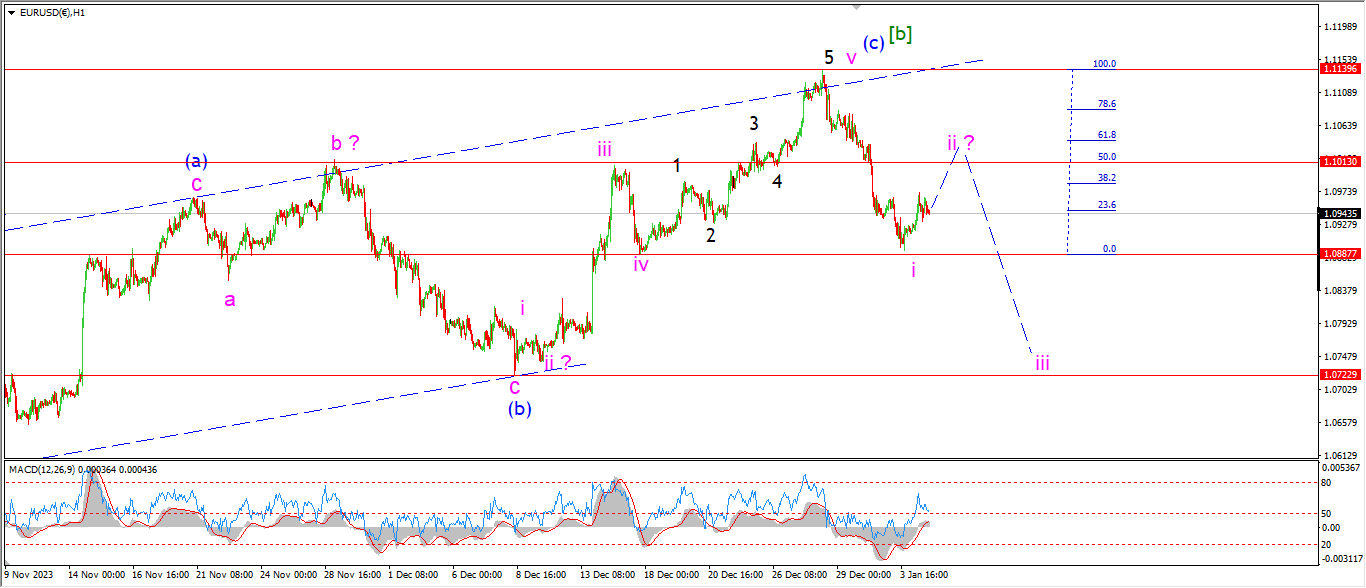Select the Fibonacci 61.8 level label

pos(1106,134)
